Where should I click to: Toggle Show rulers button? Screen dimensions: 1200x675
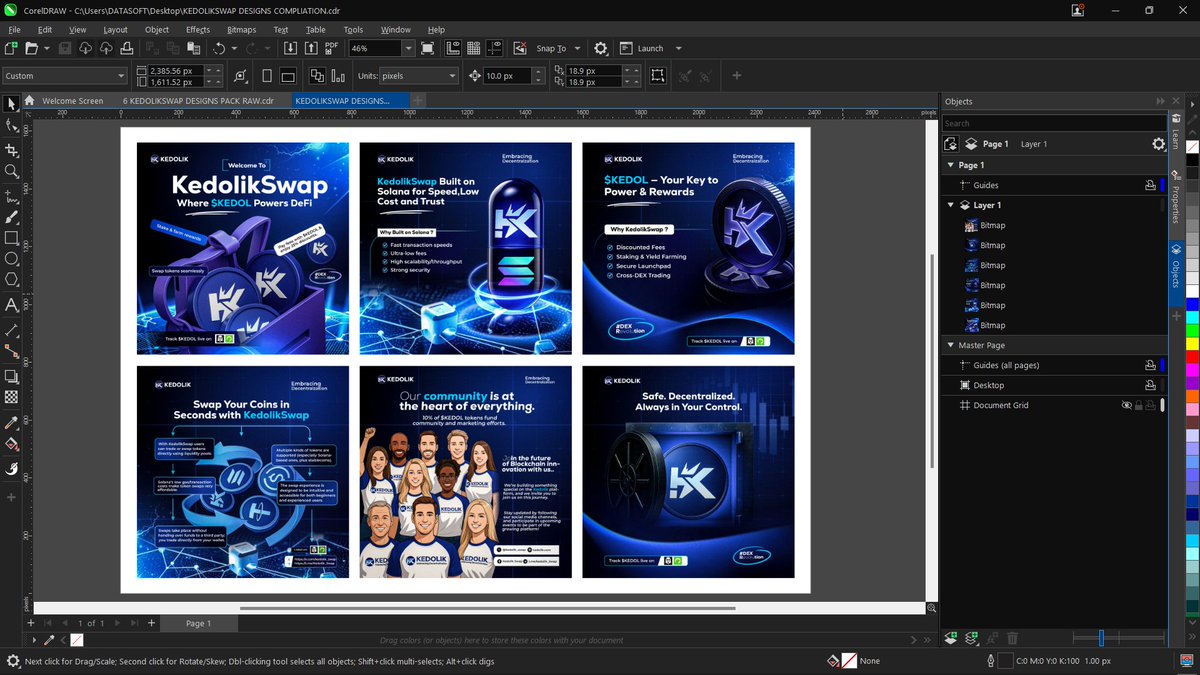[x=452, y=48]
